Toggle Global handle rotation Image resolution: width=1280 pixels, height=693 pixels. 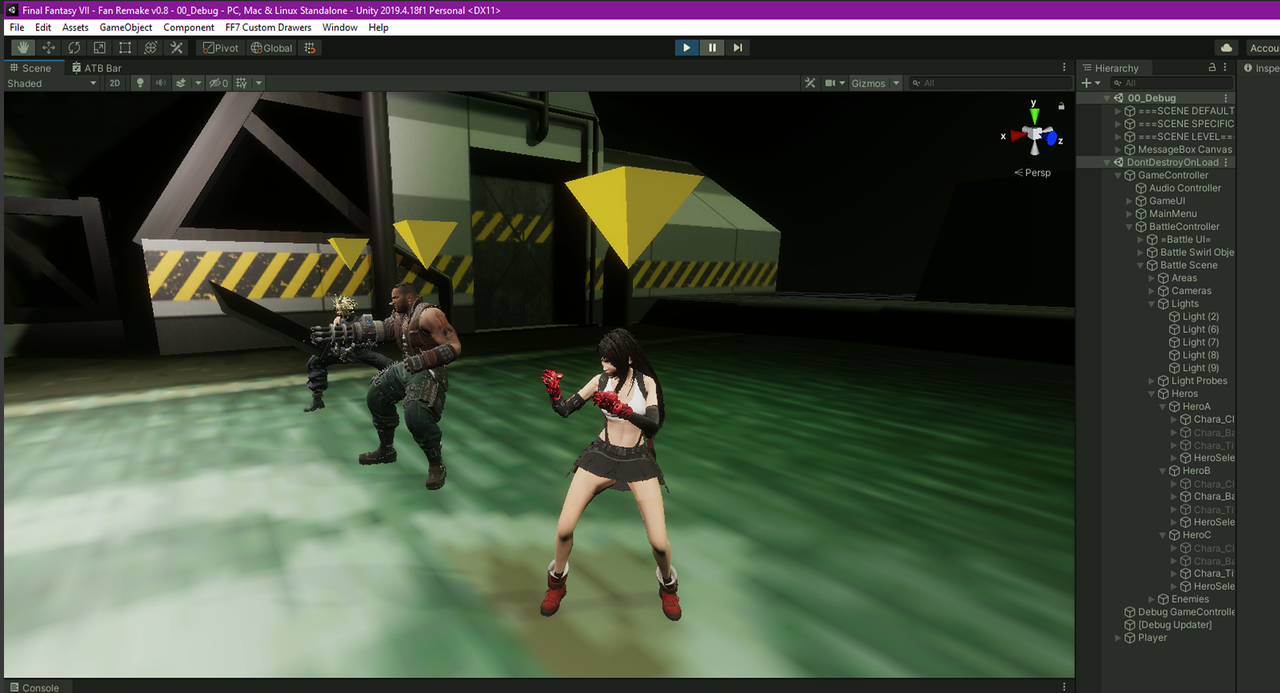(x=272, y=47)
